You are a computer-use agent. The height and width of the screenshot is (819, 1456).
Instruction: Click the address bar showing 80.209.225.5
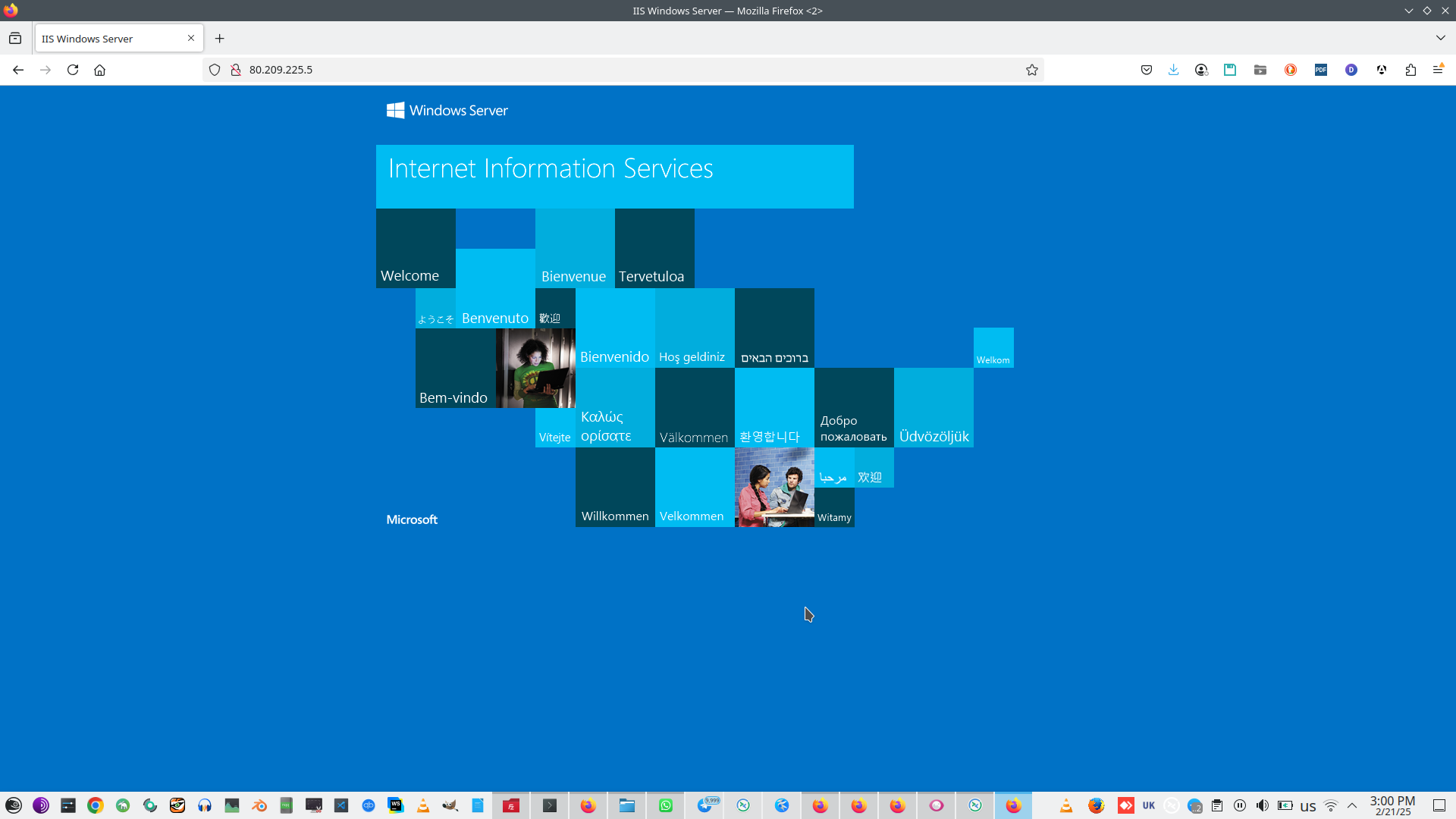(607, 70)
